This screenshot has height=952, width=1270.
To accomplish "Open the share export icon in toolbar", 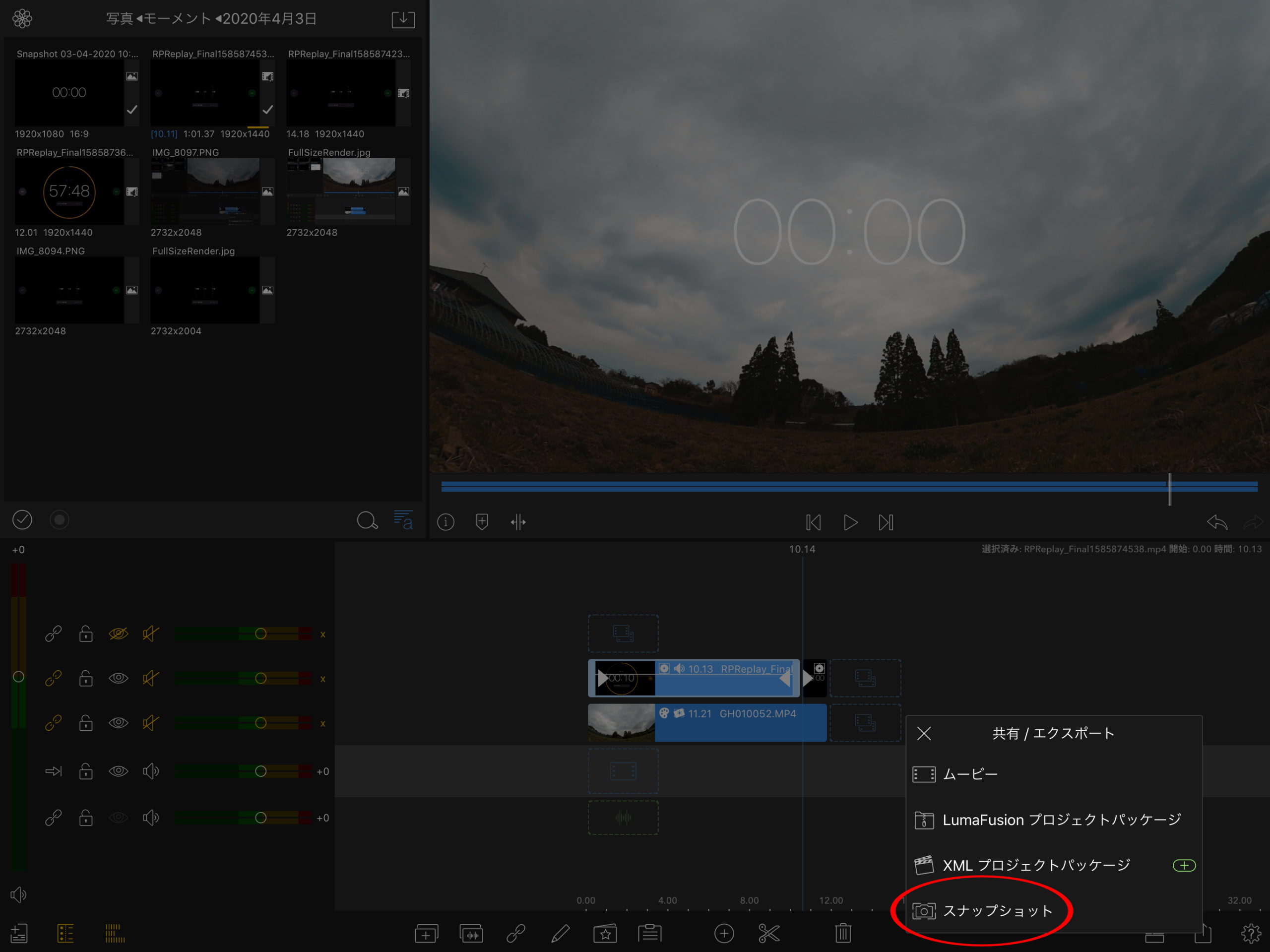I will coord(1204,934).
